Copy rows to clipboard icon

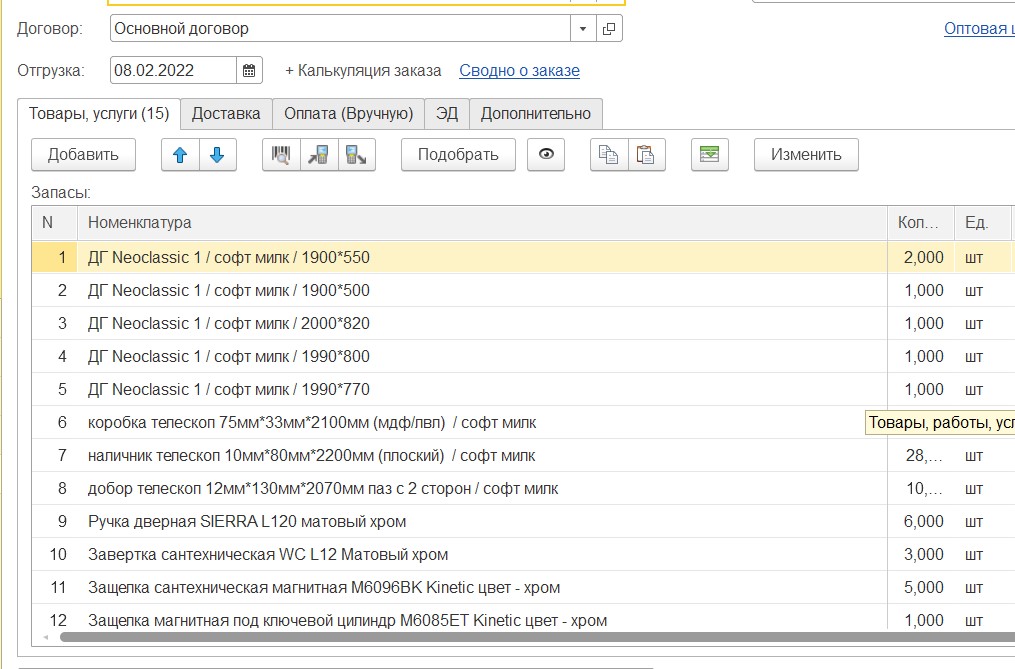tap(609, 155)
